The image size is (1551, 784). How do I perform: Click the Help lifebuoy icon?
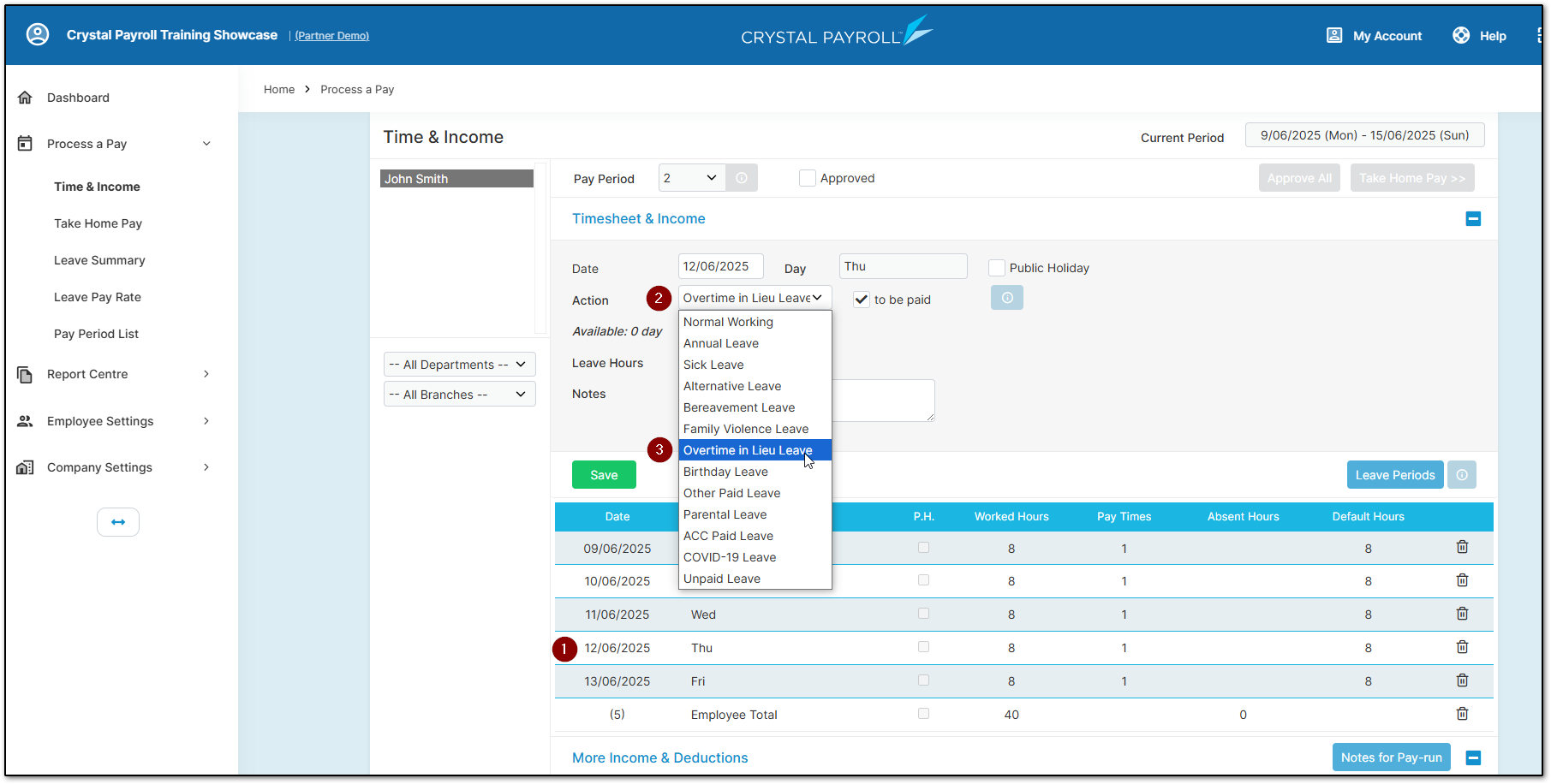click(x=1461, y=35)
